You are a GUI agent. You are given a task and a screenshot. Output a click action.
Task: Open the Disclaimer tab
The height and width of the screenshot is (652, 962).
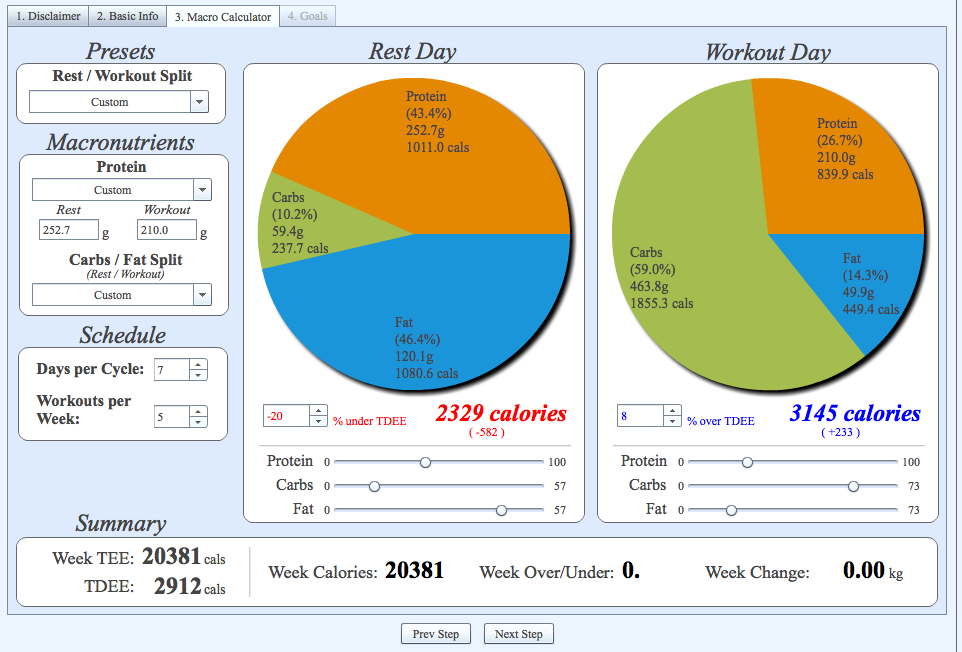(x=48, y=16)
